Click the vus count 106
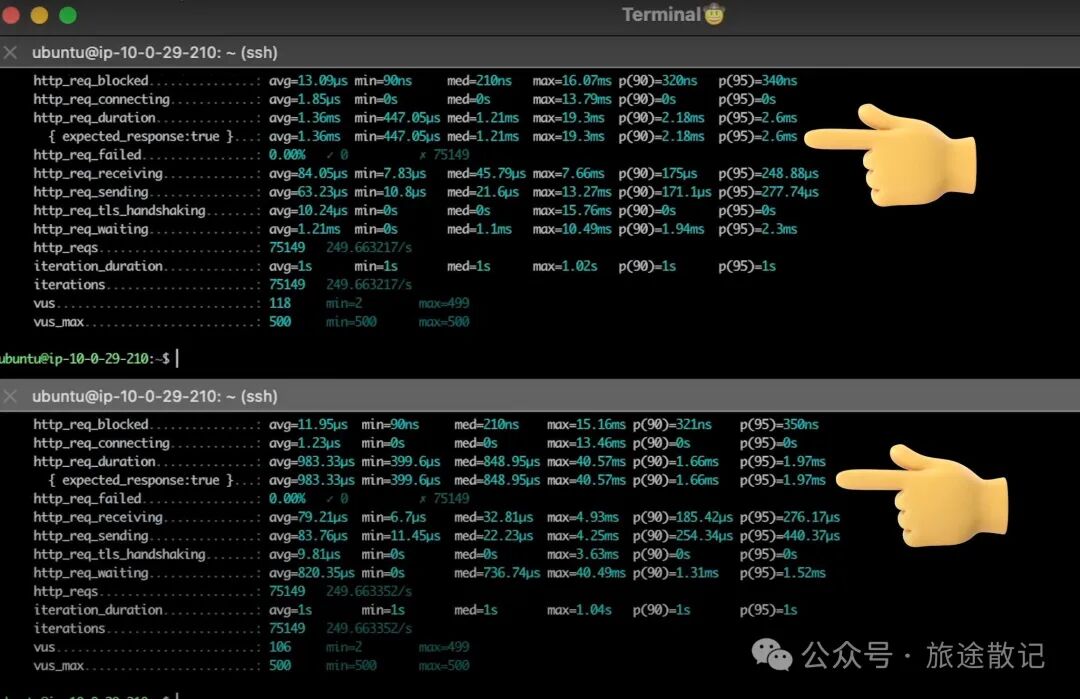The image size is (1080, 699). point(280,647)
